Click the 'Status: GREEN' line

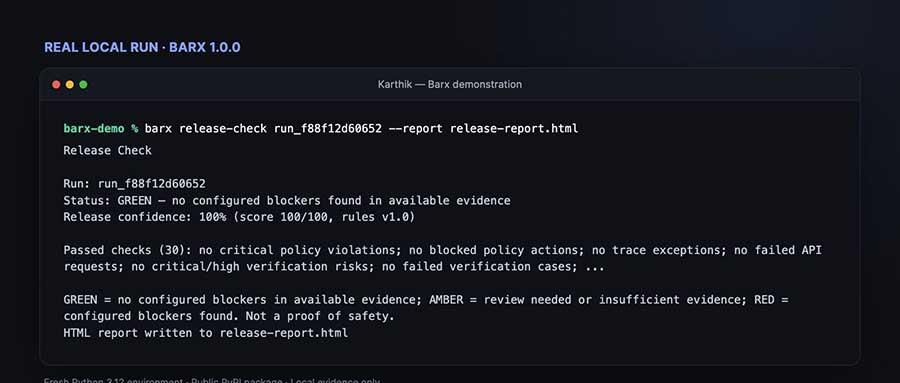click(287, 200)
